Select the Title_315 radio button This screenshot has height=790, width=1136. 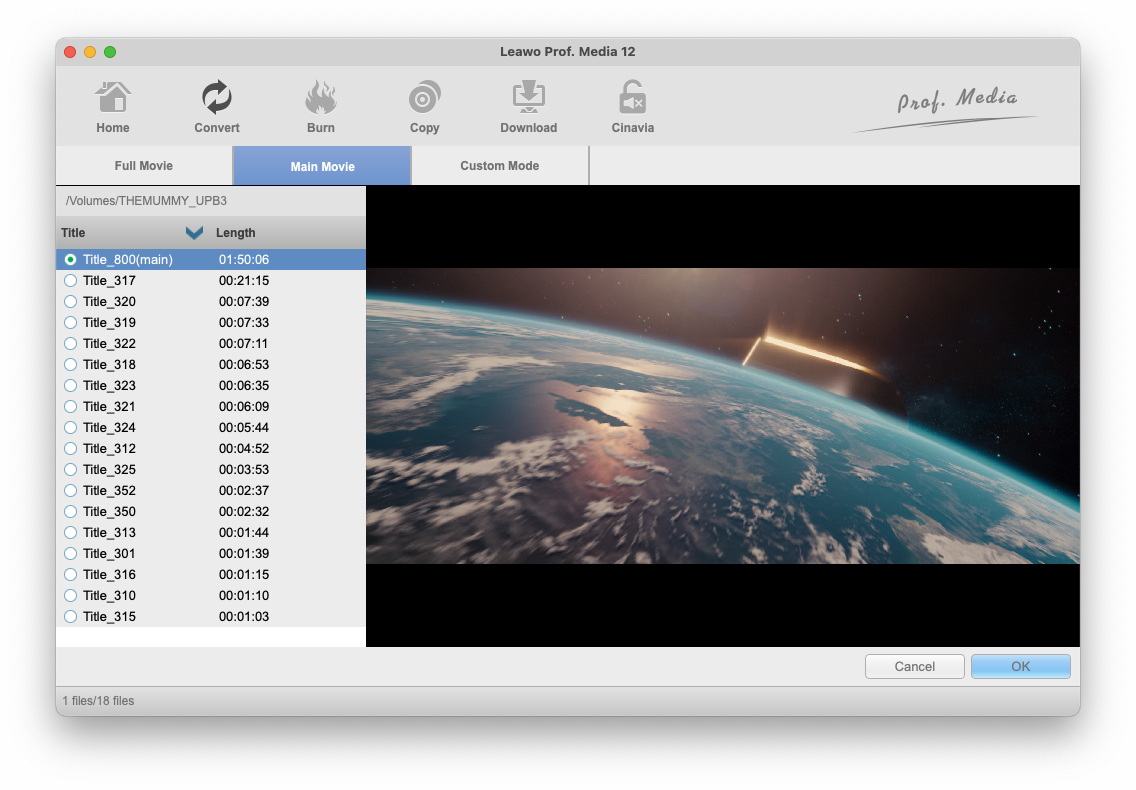70,617
